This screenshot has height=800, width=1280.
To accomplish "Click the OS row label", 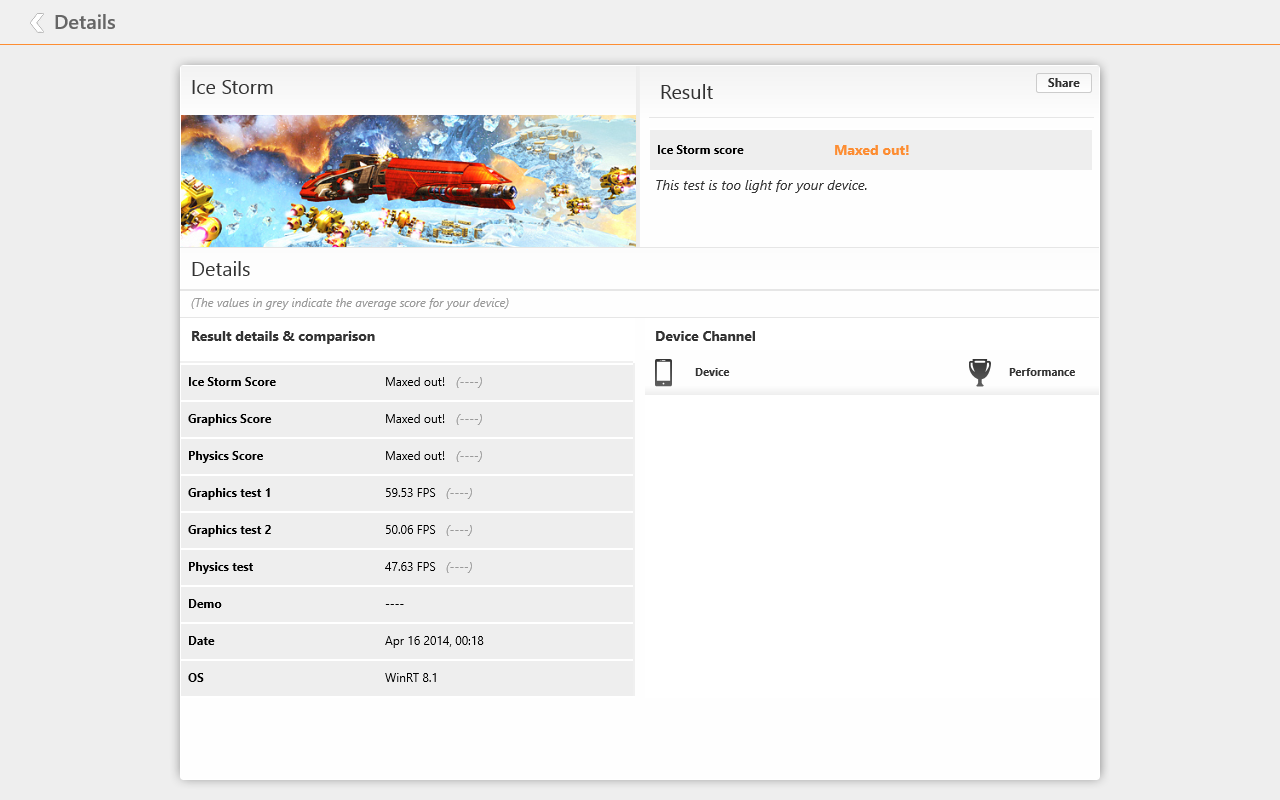I will (x=195, y=678).
